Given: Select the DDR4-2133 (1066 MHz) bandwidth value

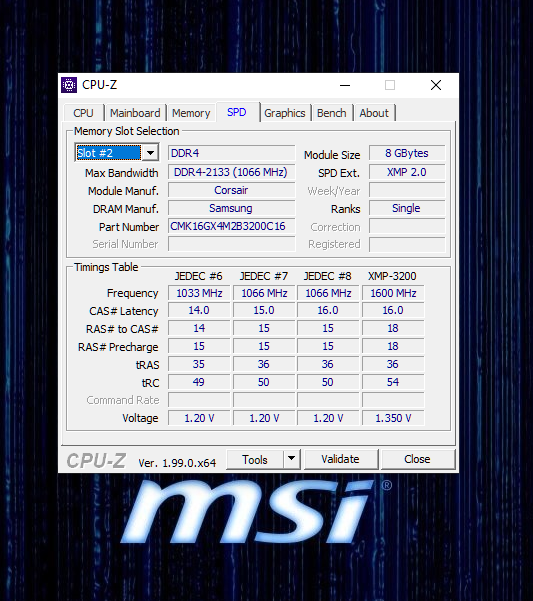Looking at the screenshot, I should pos(231,172).
